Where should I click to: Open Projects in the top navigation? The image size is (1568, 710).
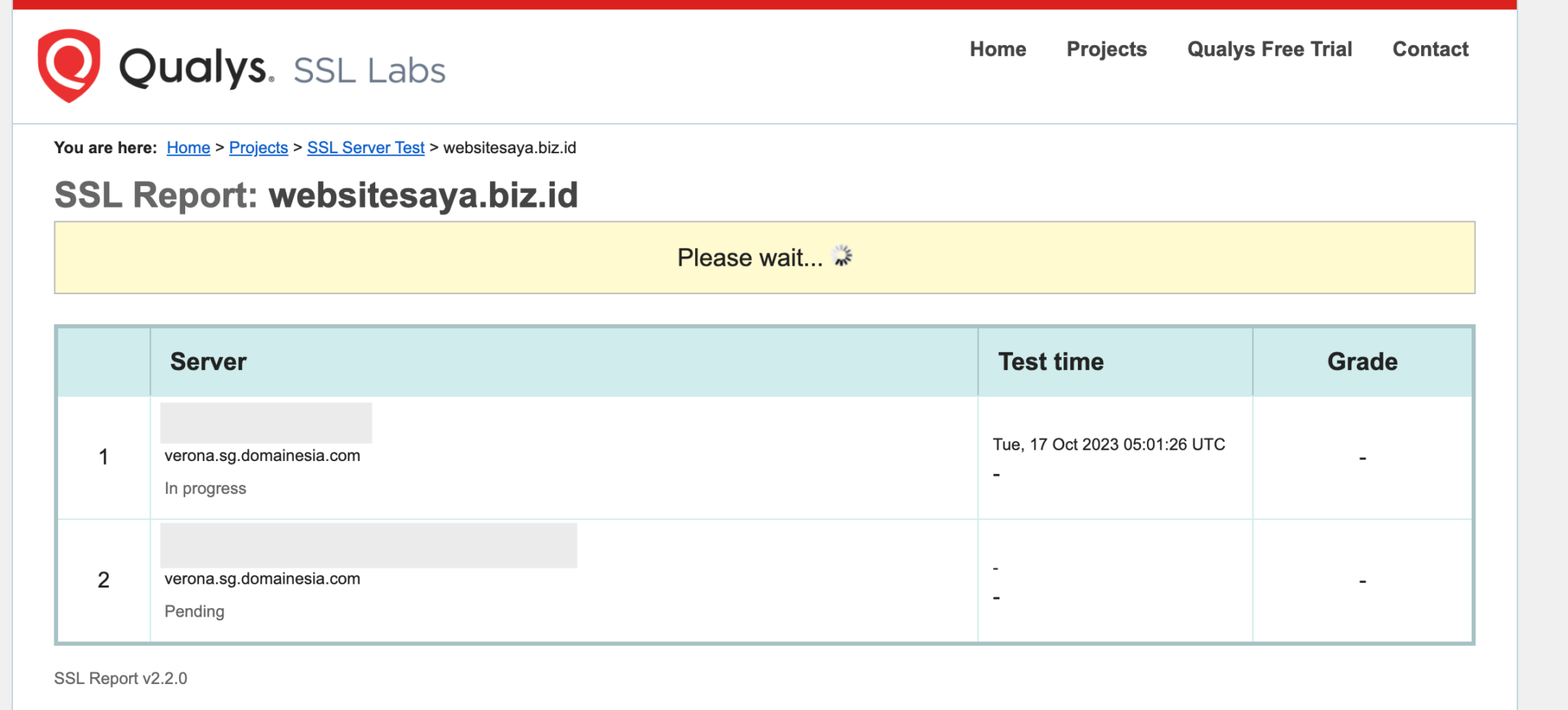click(1106, 49)
